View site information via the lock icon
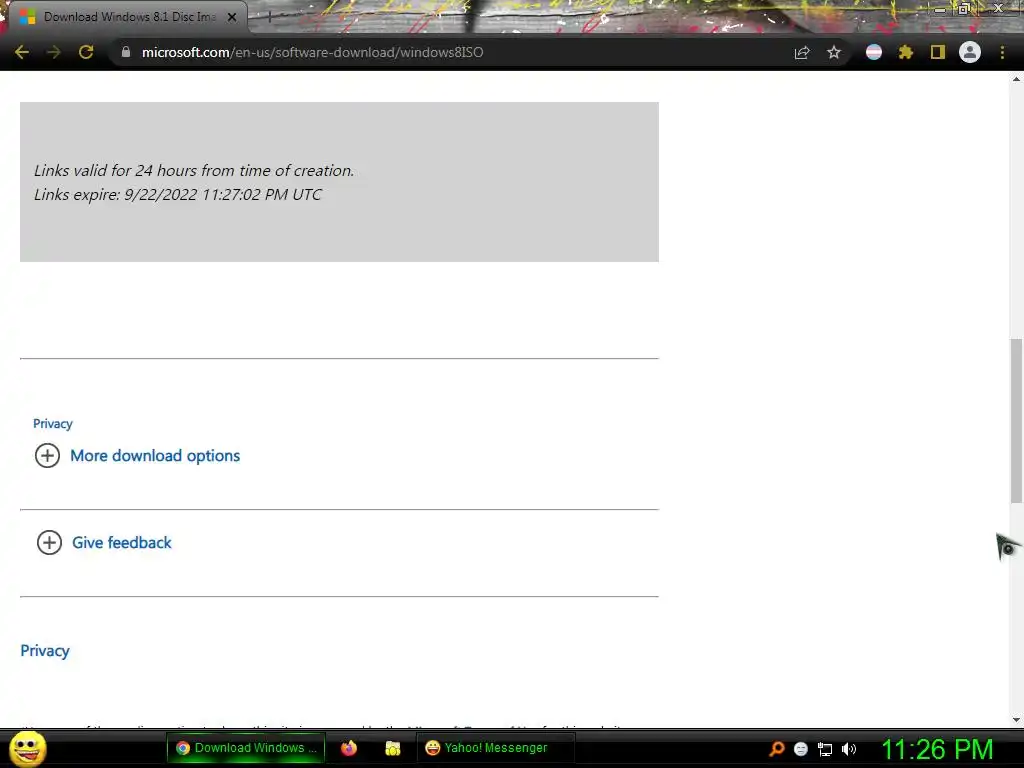The height and width of the screenshot is (768, 1024). point(126,52)
